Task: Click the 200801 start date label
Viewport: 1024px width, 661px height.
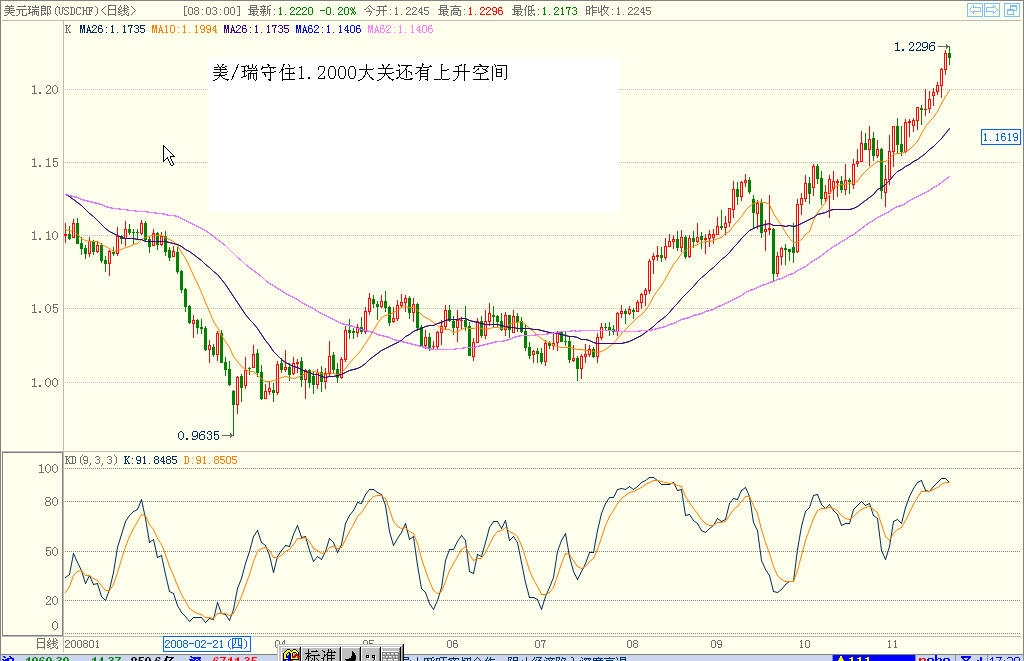Action: tap(82, 644)
